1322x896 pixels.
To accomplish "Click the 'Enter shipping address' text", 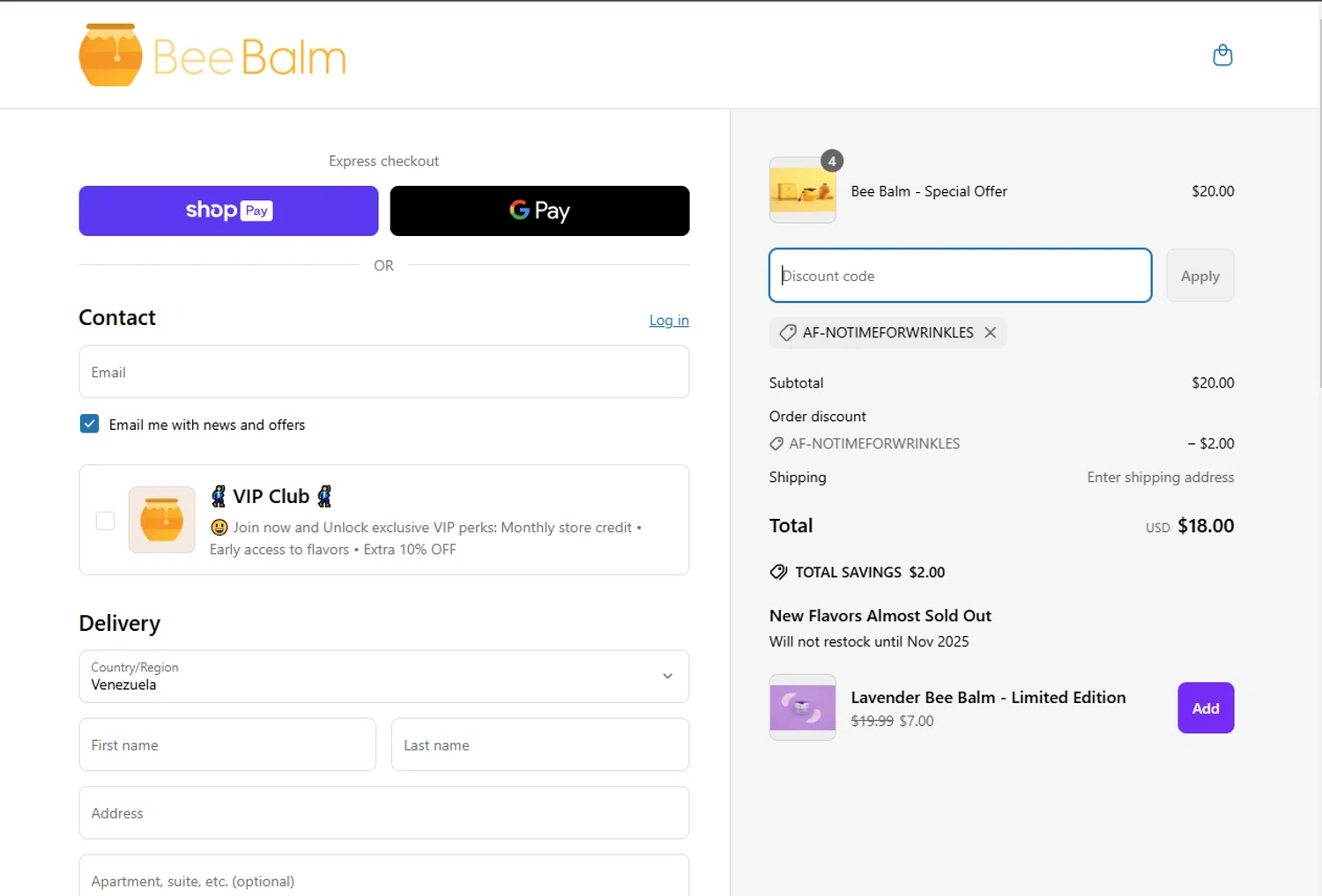I will (x=1160, y=478).
